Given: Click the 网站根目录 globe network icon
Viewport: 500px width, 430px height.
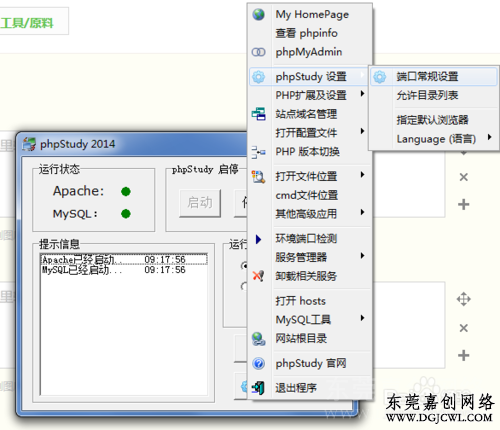Looking at the screenshot, I should [258, 339].
